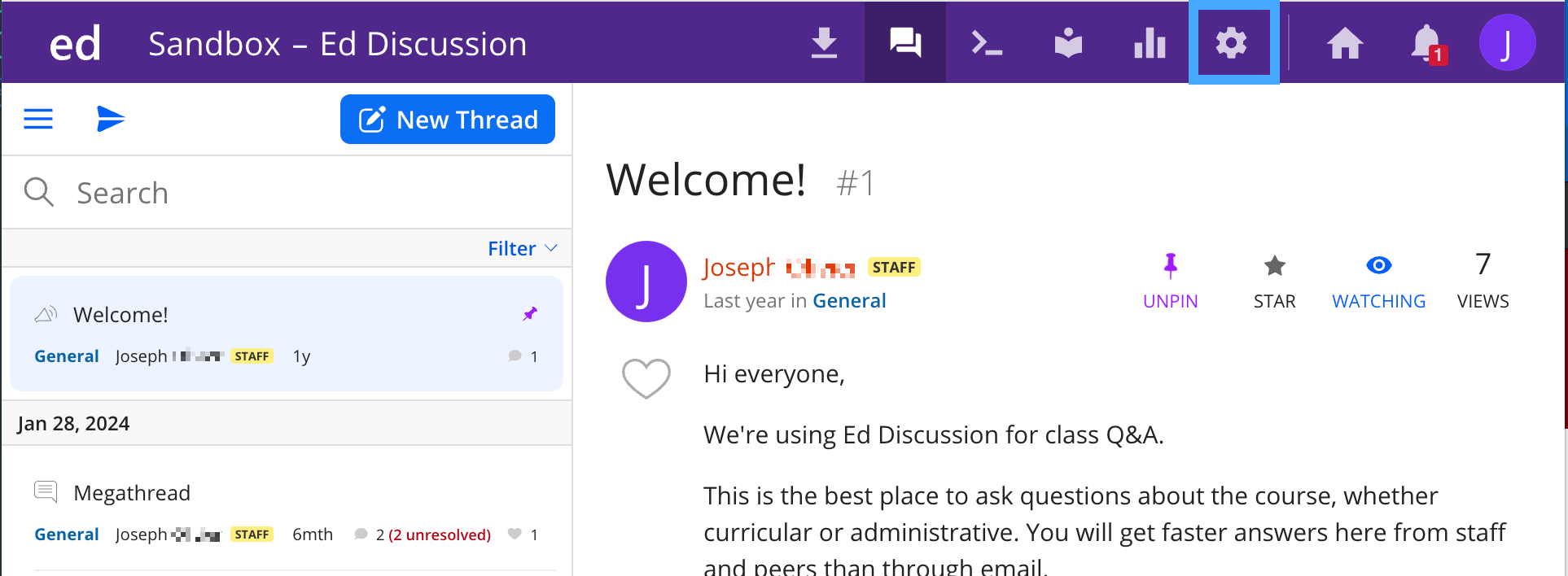Click General tag on Megathread row
The width and height of the screenshot is (1568, 576).
pos(67,535)
